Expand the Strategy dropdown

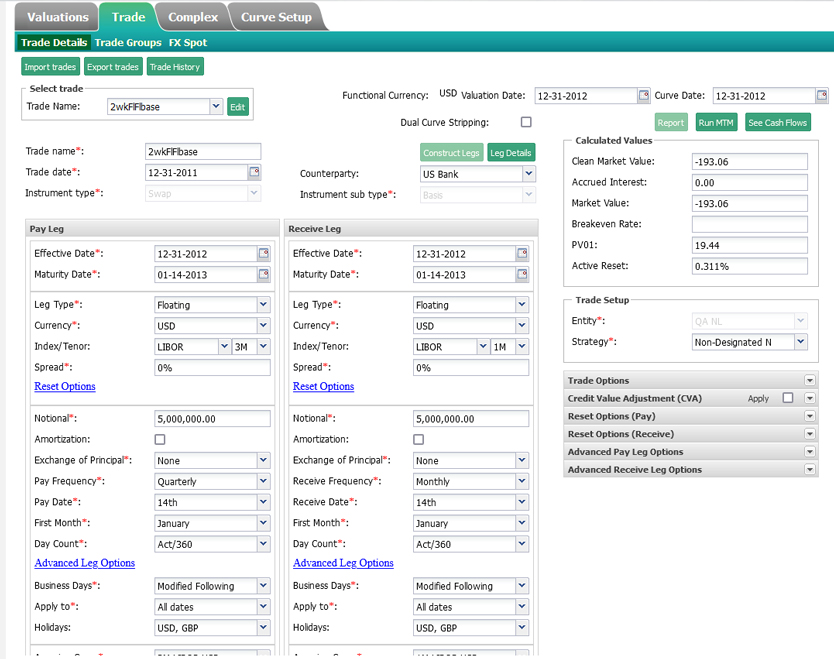[800, 342]
